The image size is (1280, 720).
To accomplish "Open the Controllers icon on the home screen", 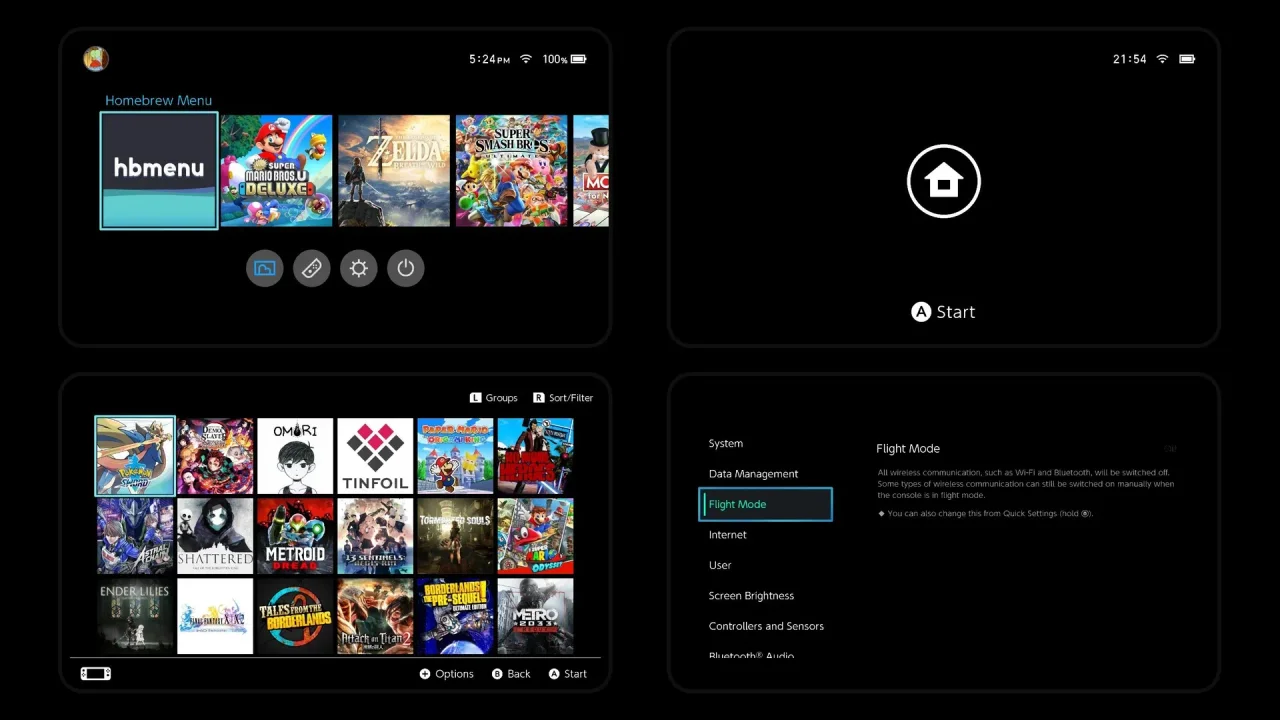I will click(x=312, y=268).
